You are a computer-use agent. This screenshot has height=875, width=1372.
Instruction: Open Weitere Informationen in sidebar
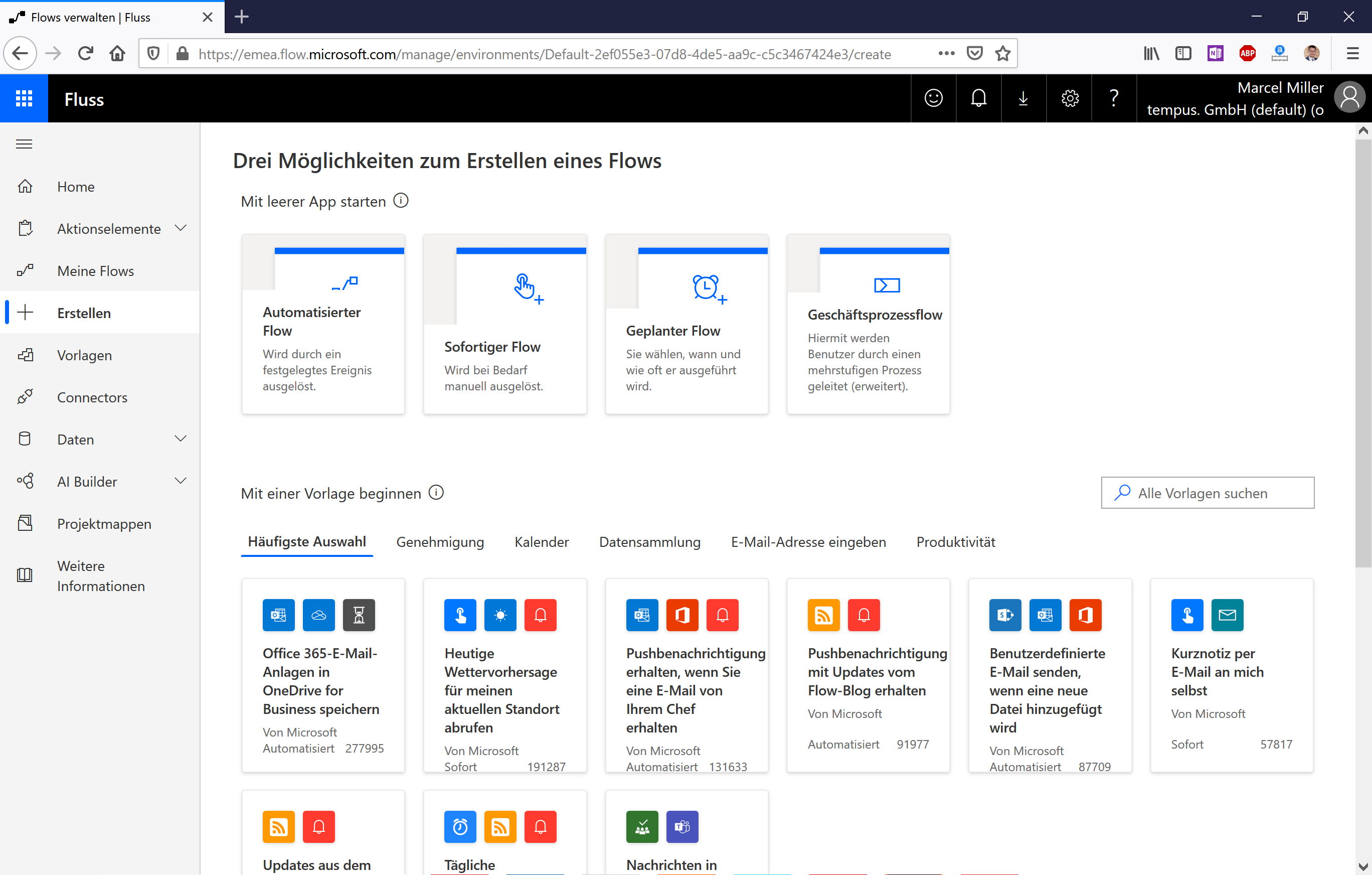100,576
